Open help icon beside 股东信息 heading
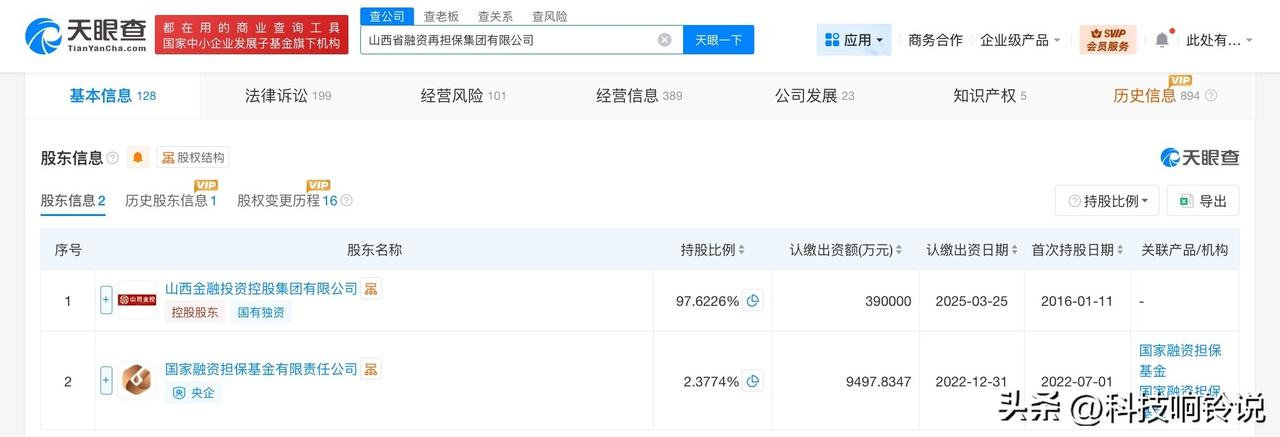This screenshot has height=437, width=1280. click(x=112, y=158)
